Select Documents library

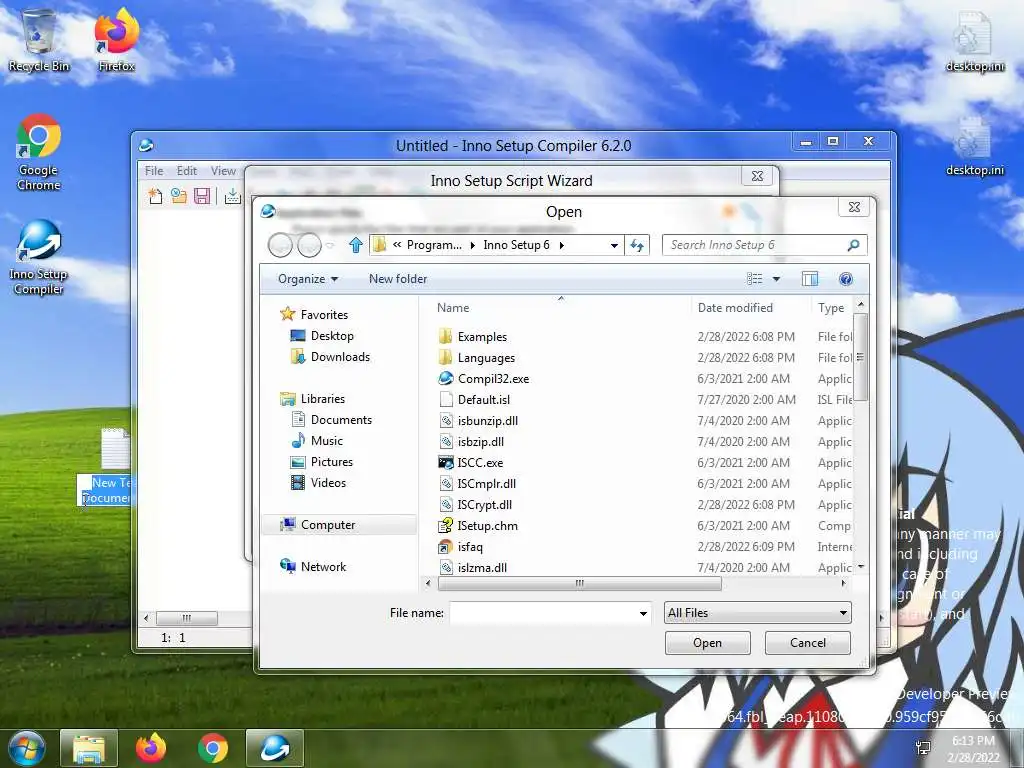331,420
